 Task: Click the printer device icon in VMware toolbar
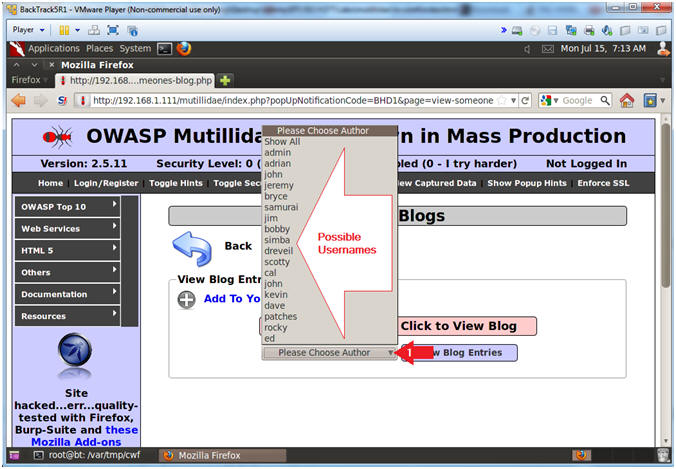589,30
